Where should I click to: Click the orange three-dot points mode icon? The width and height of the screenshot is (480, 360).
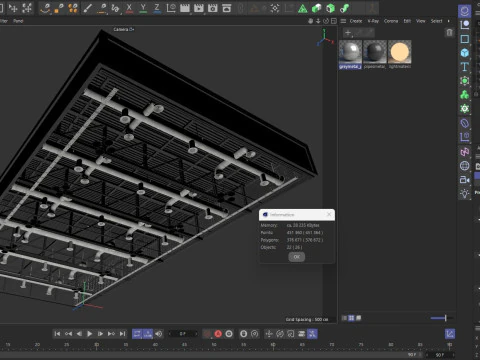pos(73,8)
